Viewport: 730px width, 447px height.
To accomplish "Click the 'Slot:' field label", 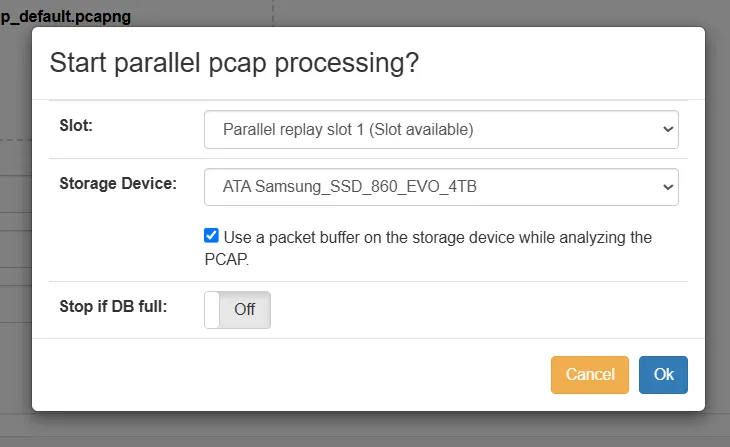I will point(76,126).
